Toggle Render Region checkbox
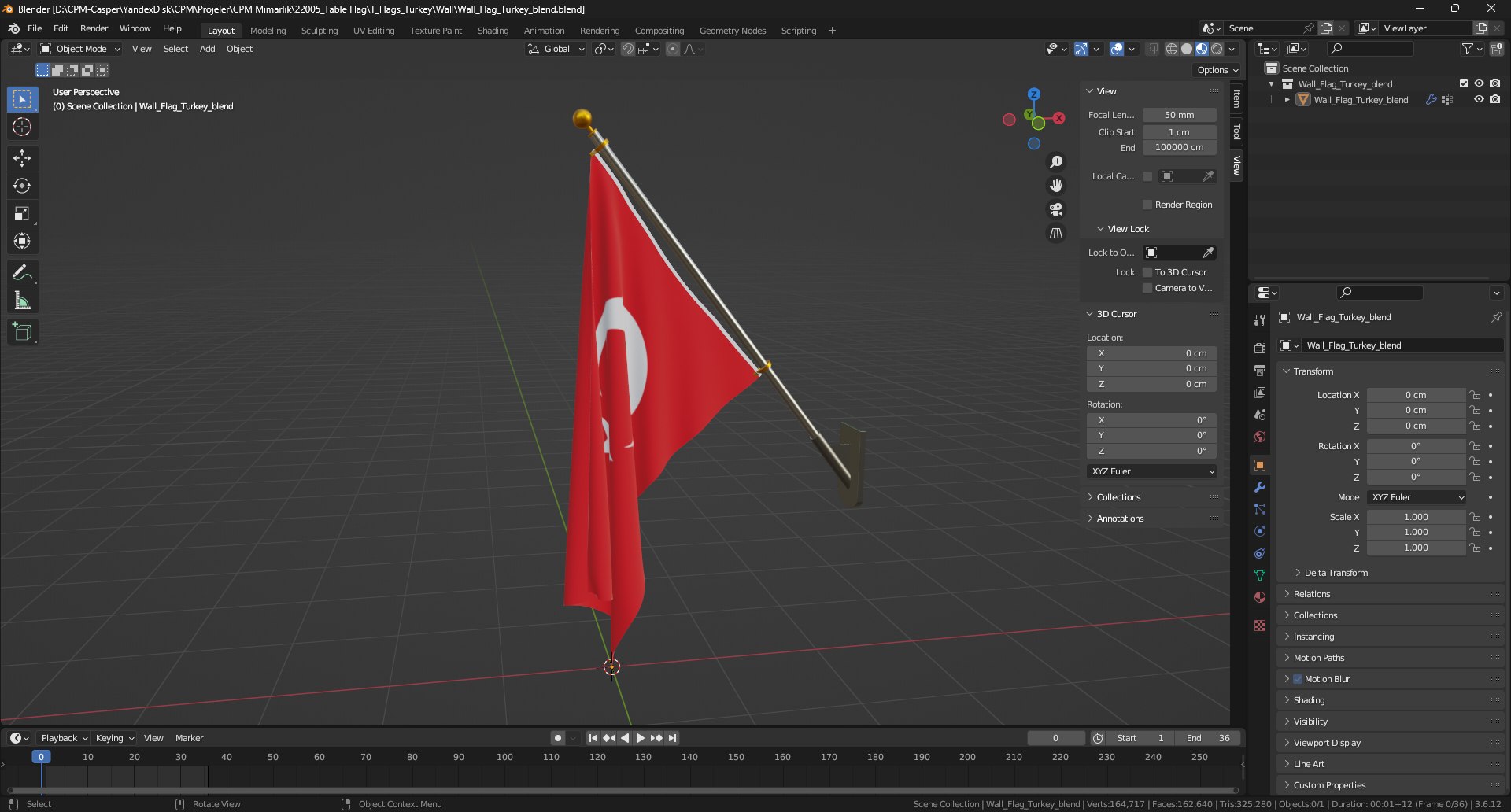This screenshot has height=812, width=1511. (x=1147, y=205)
